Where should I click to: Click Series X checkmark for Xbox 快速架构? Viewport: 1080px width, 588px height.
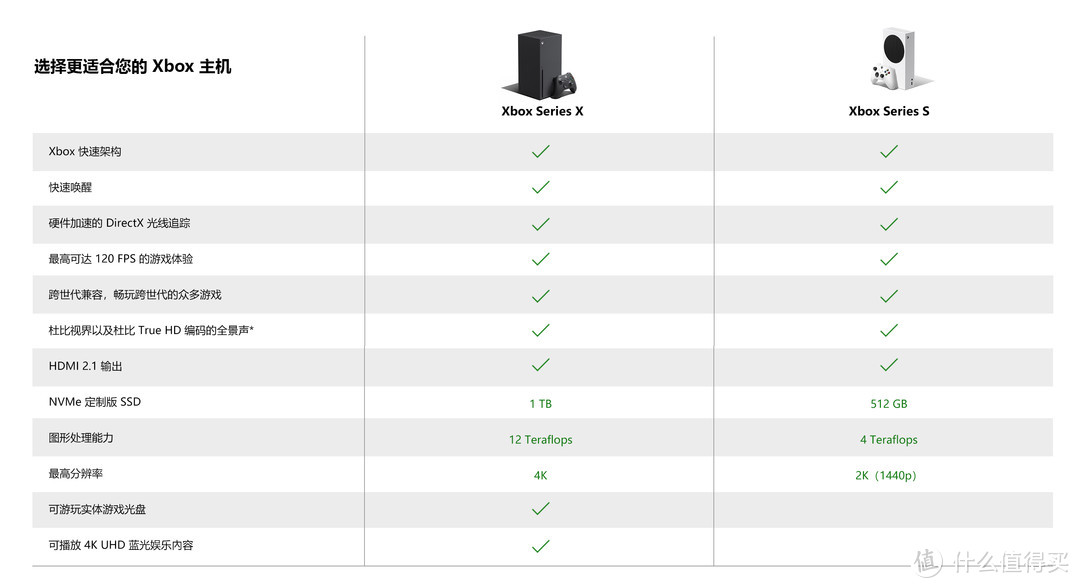point(541,151)
